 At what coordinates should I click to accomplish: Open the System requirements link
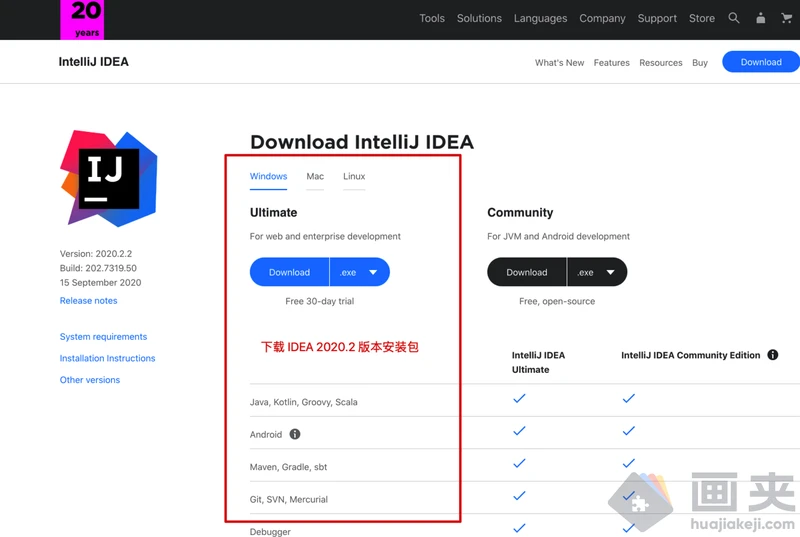coord(103,337)
